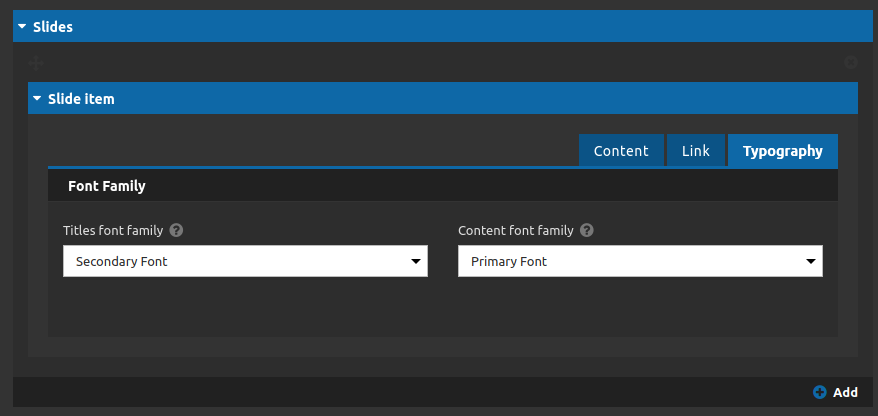Click the arrow on Content font dropdown
878x416 pixels.
[811, 261]
